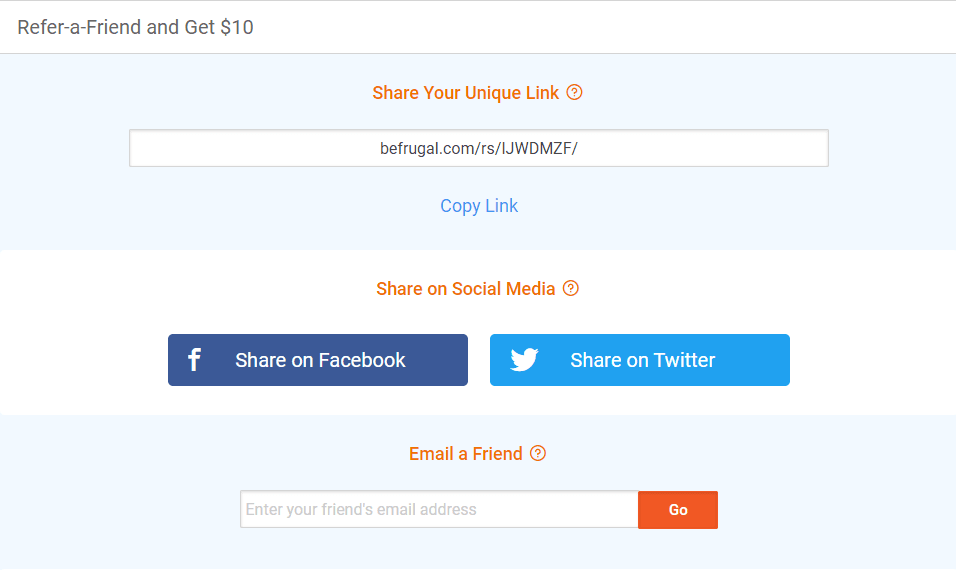Viewport: 956px width, 570px height.
Task: Click the 'Share on Twitter' label text
Action: pyautogui.click(x=642, y=360)
